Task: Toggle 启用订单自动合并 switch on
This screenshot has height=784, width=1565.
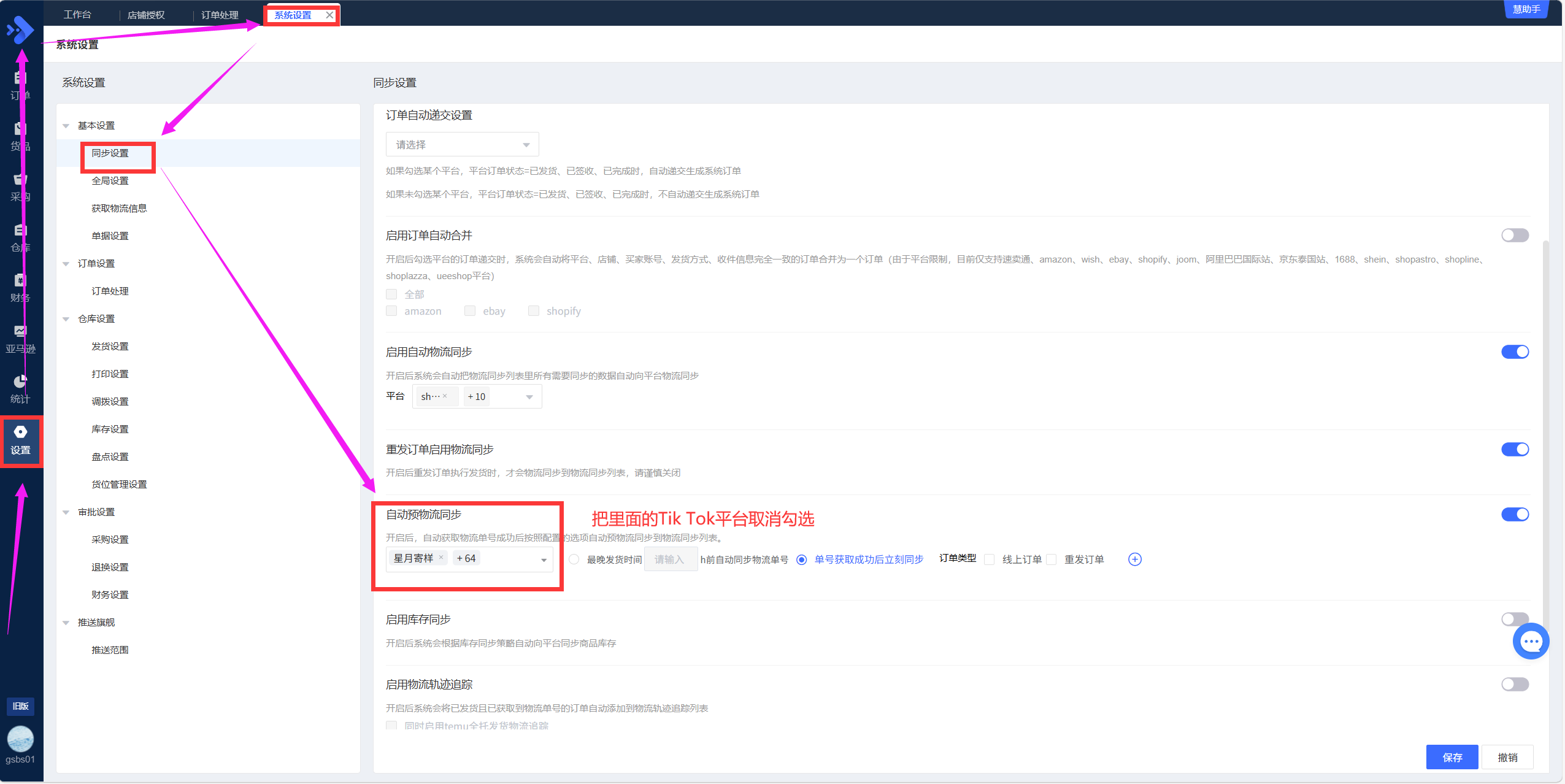Action: (1514, 236)
